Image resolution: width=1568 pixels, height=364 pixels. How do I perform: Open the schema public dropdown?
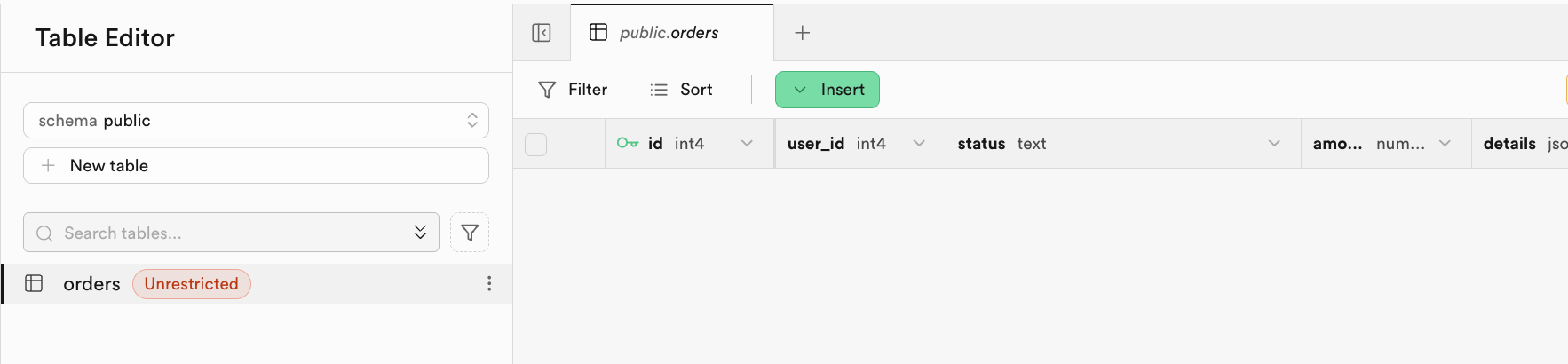[x=256, y=121]
